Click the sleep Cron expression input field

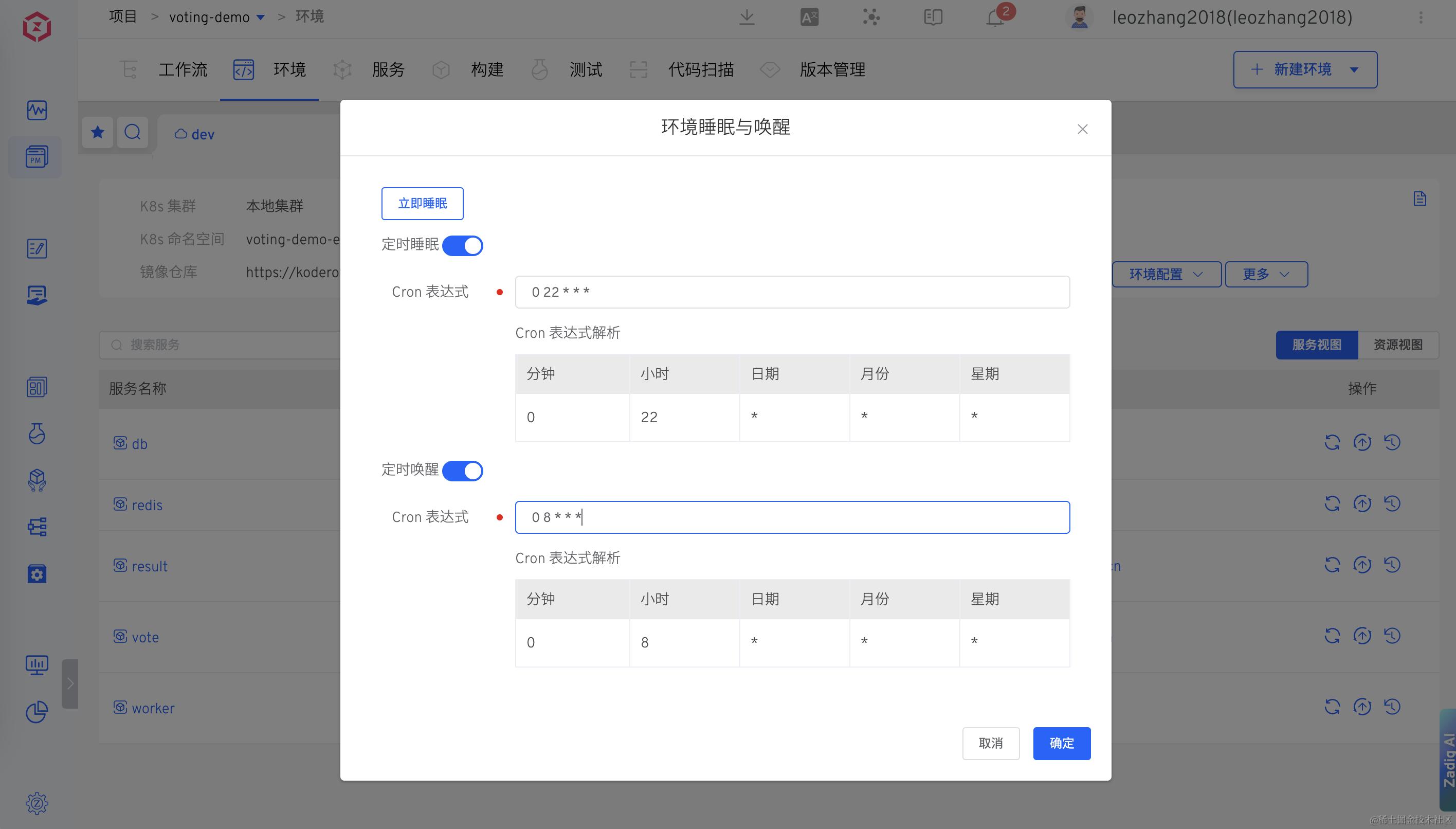click(x=792, y=292)
